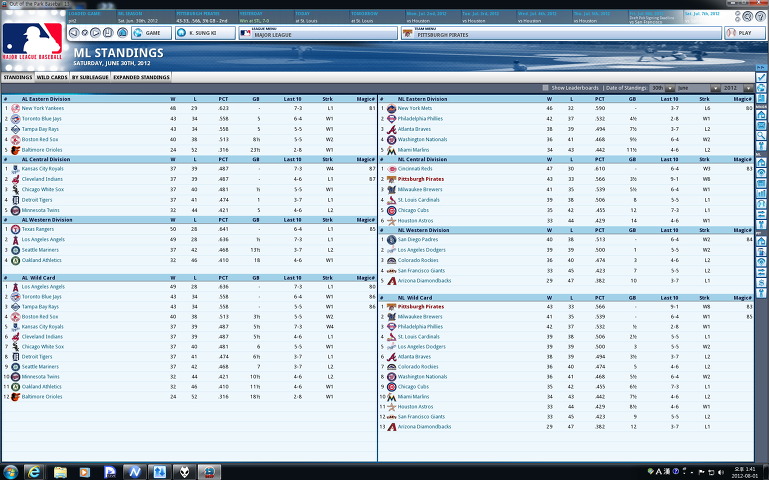Click the home icon under MANAGER section
Image resolution: width=769 pixels, height=480 pixels.
click(761, 115)
